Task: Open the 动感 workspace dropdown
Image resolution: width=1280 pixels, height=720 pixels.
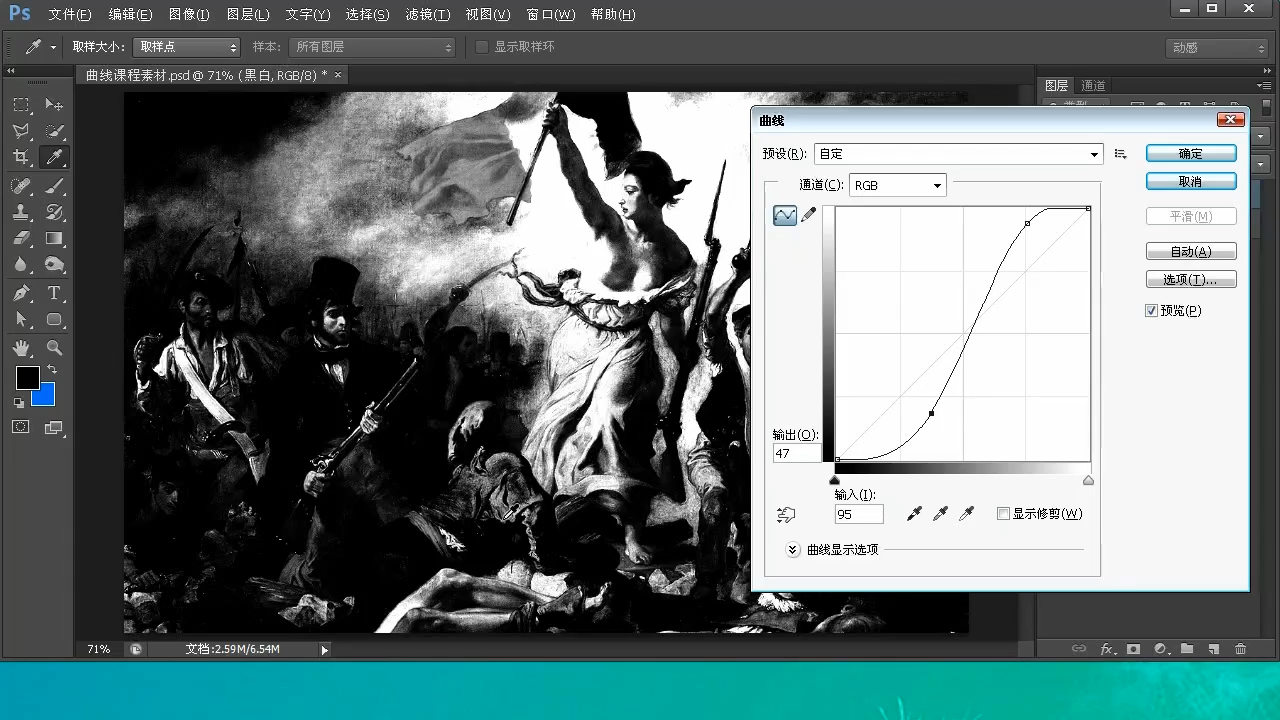Action: point(1217,48)
